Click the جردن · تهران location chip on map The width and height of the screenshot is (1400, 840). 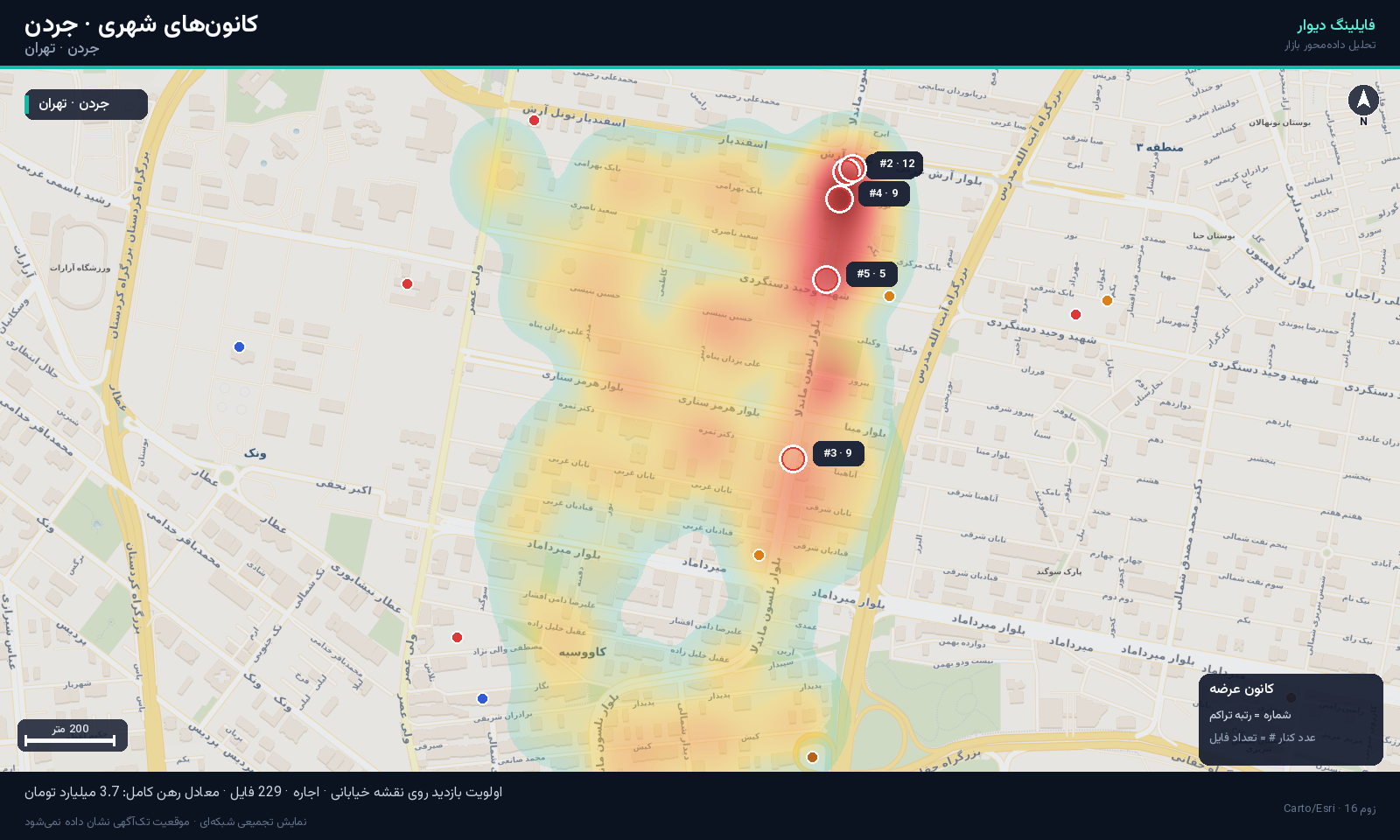[86, 104]
